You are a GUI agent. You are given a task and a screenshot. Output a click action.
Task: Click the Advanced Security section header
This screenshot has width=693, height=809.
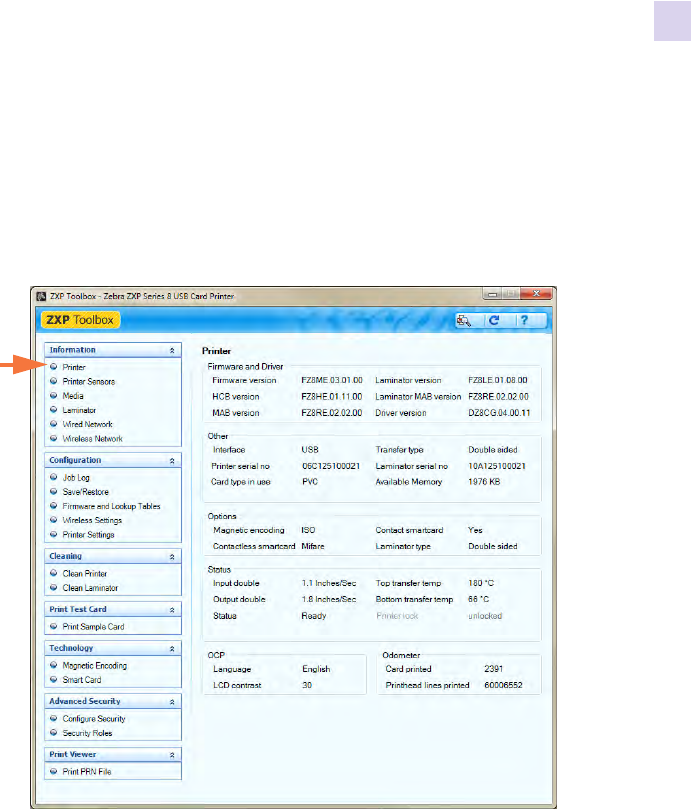[112, 701]
